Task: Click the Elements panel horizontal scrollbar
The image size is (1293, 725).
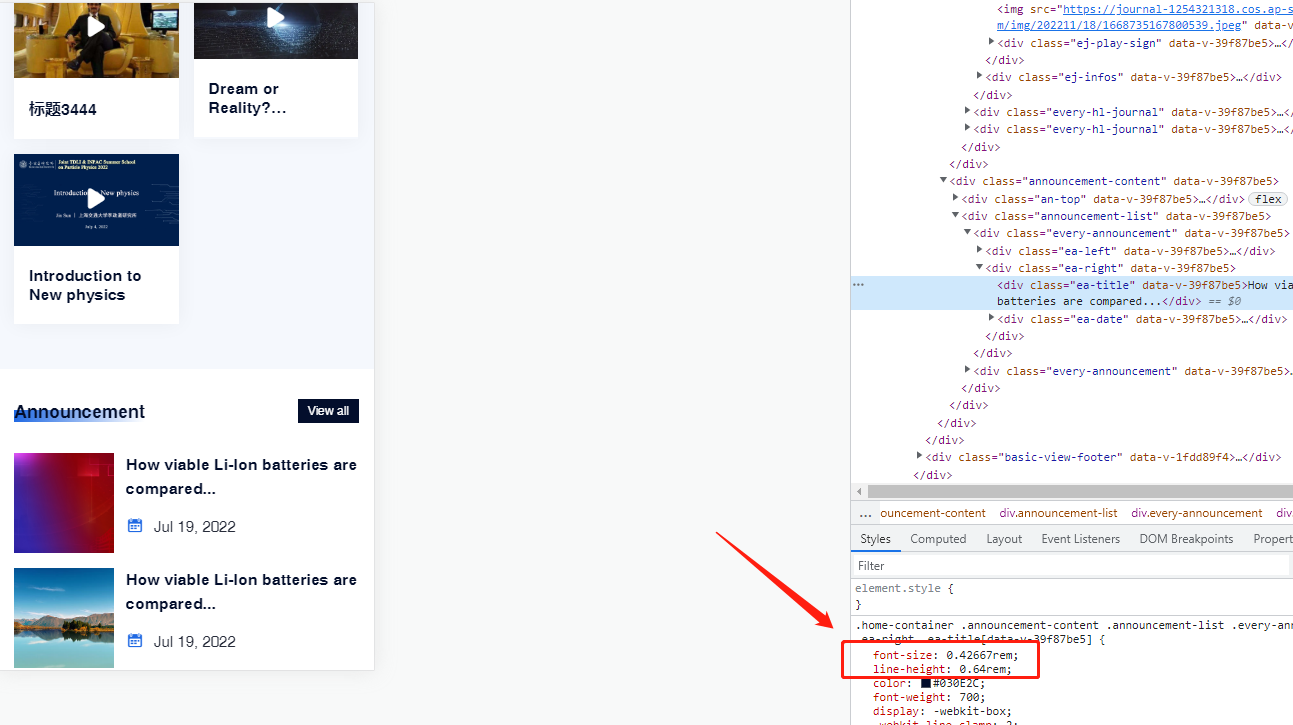Action: 1080,492
